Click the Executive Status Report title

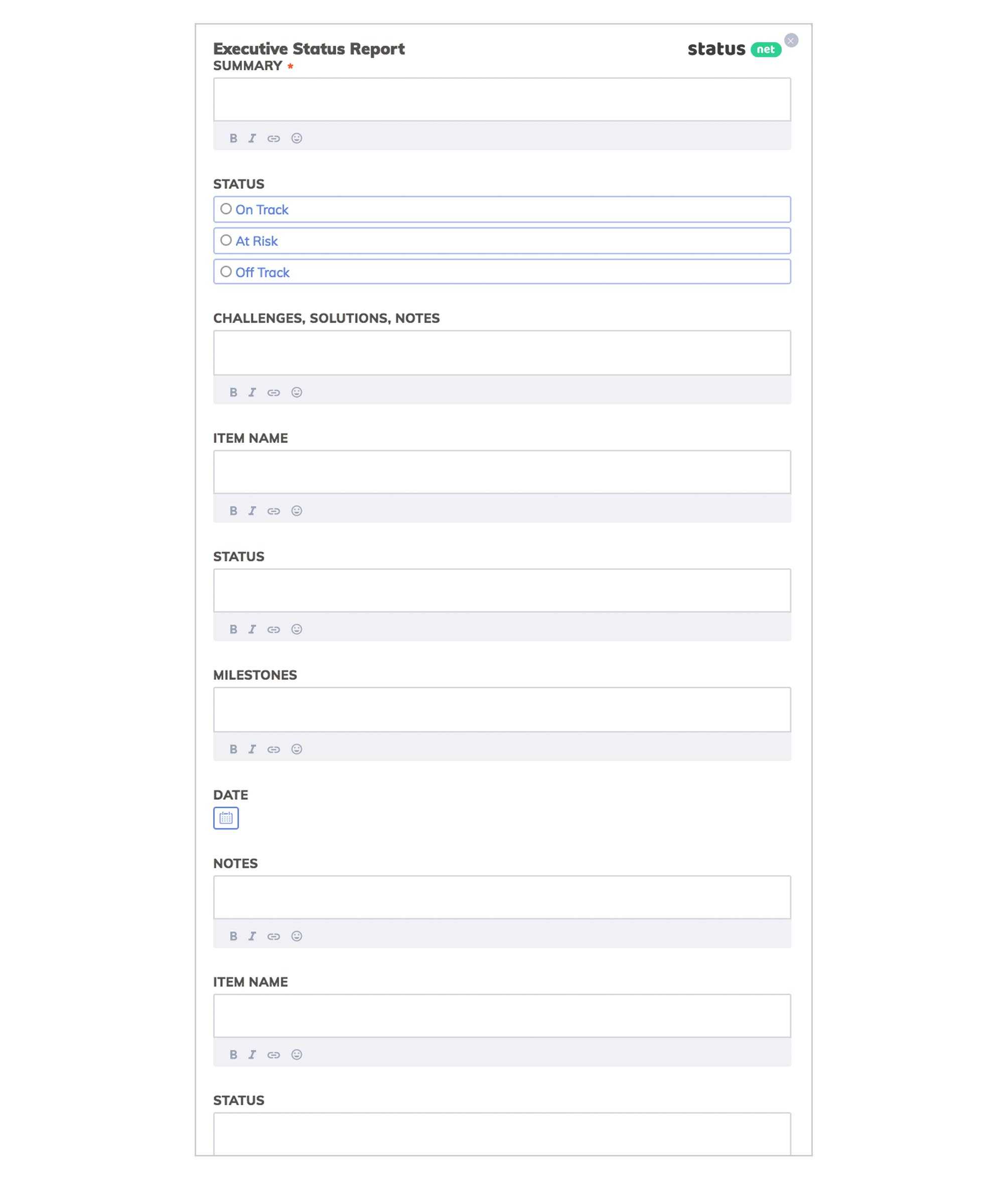(309, 48)
